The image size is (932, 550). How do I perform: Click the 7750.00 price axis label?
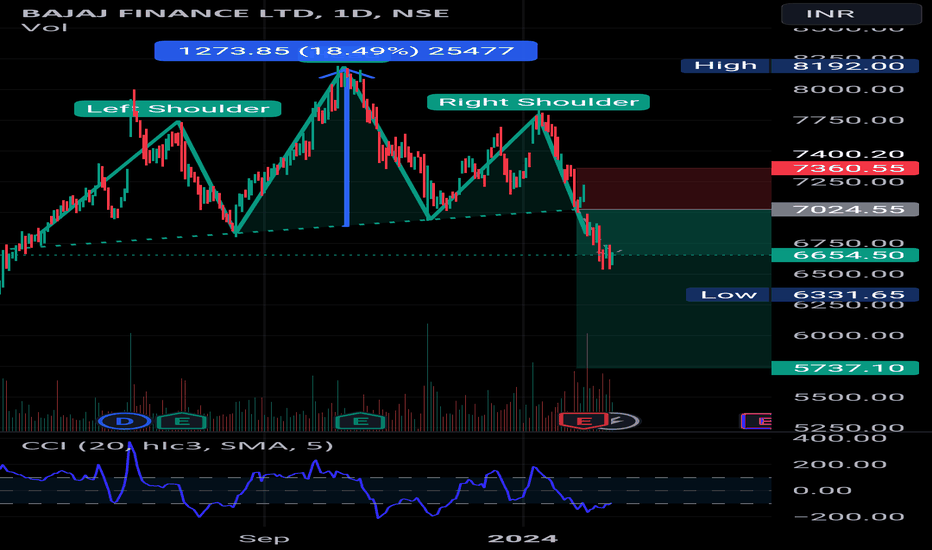(x=848, y=120)
